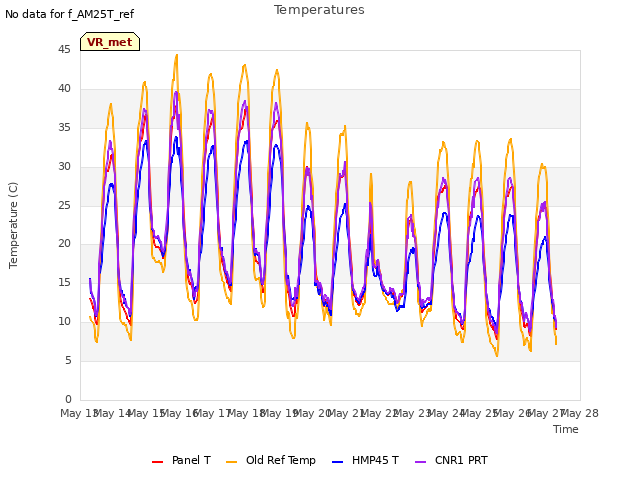This screenshot has height=480, width=640.
Task: Click the red Panel T legend swatch
Action: (157, 462)
